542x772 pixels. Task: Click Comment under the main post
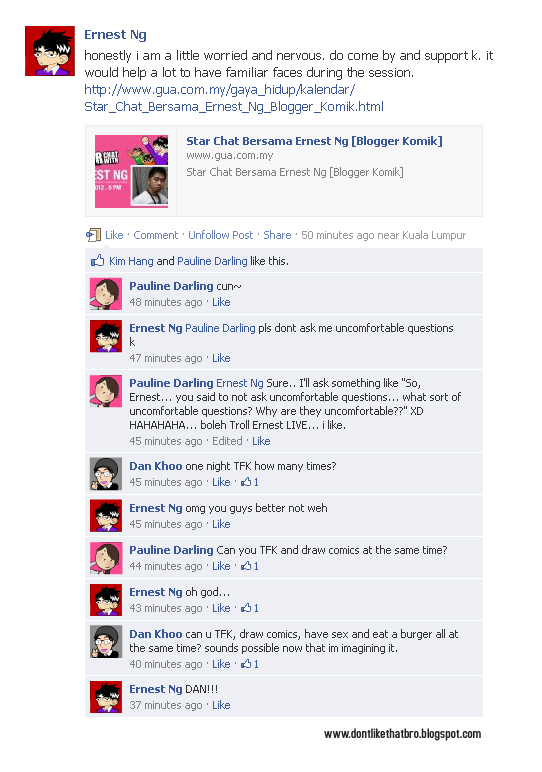[156, 235]
